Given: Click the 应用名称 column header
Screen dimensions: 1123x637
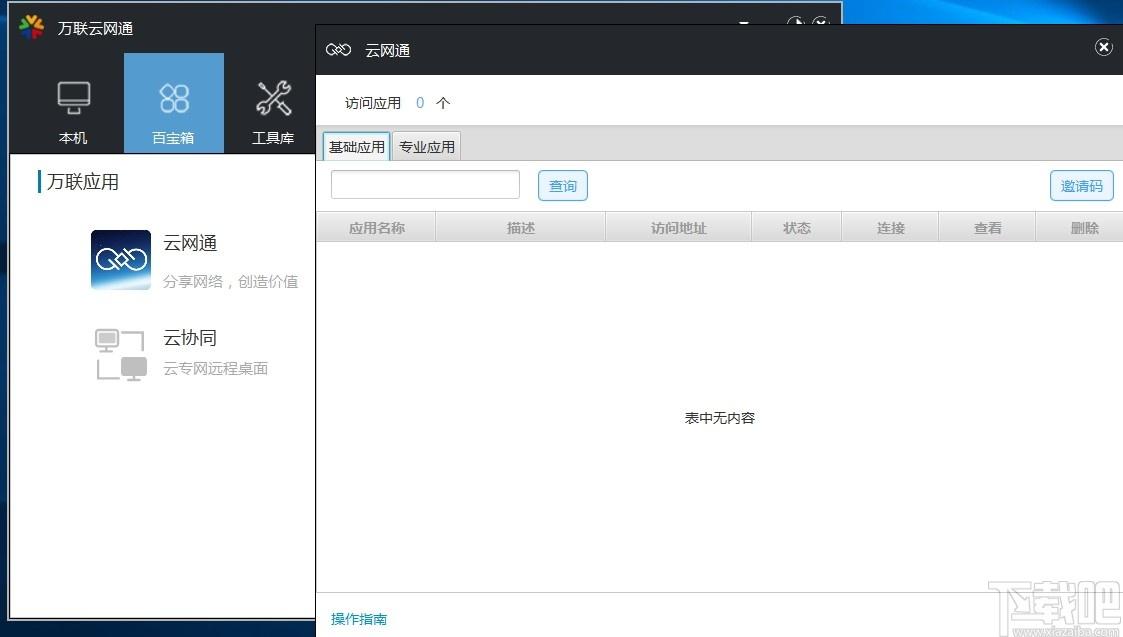Looking at the screenshot, I should coord(377,228).
